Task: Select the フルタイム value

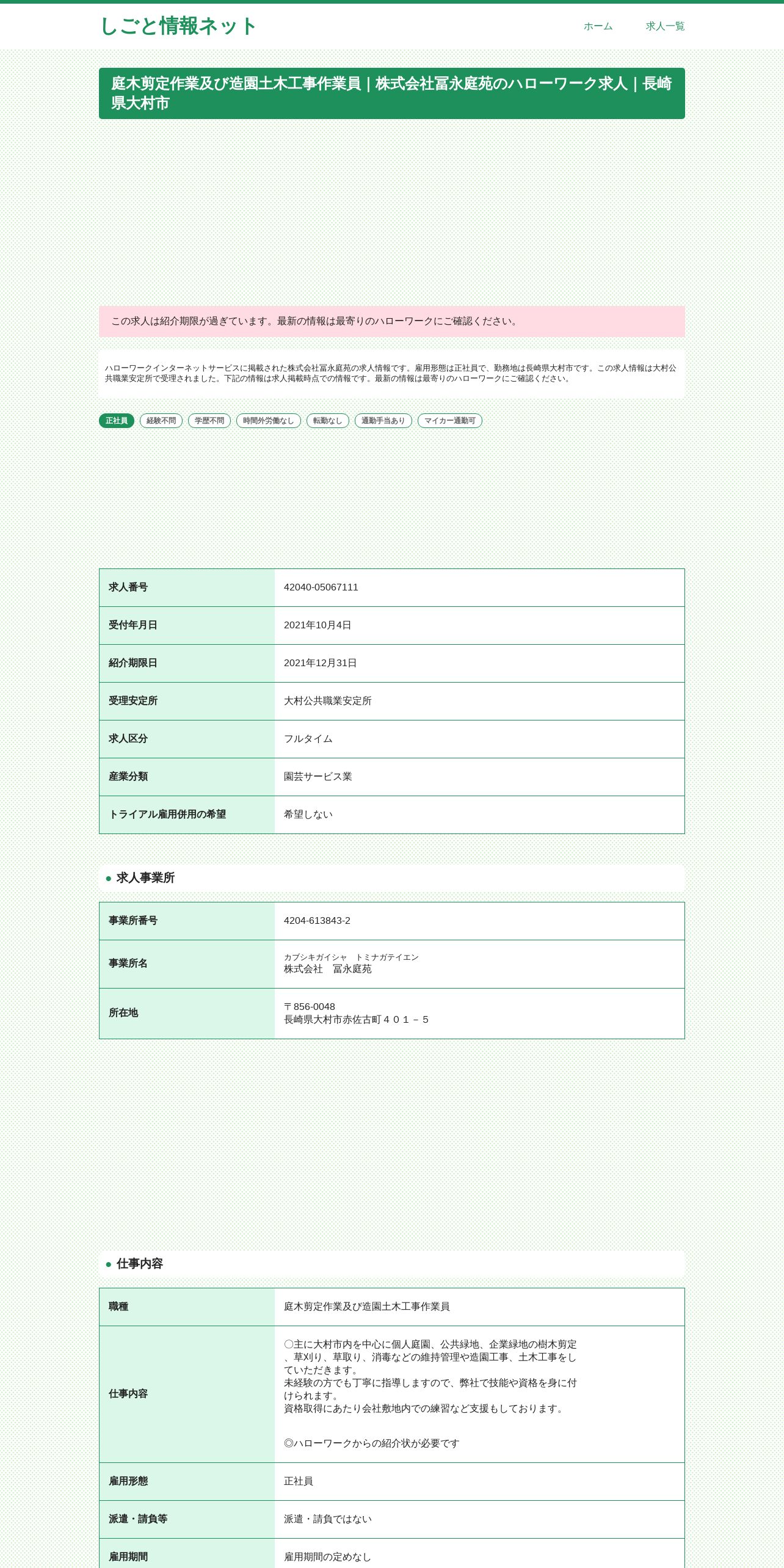Action: [x=308, y=739]
